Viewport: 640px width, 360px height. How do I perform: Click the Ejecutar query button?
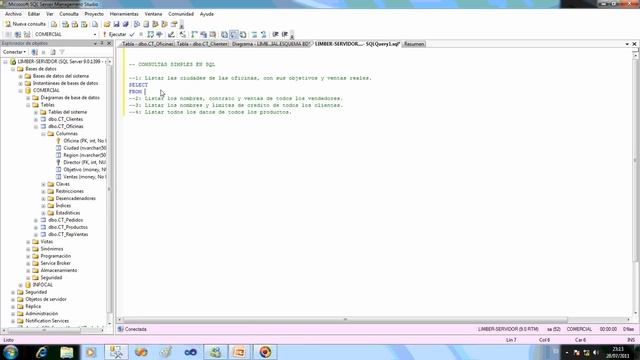(x=114, y=34)
